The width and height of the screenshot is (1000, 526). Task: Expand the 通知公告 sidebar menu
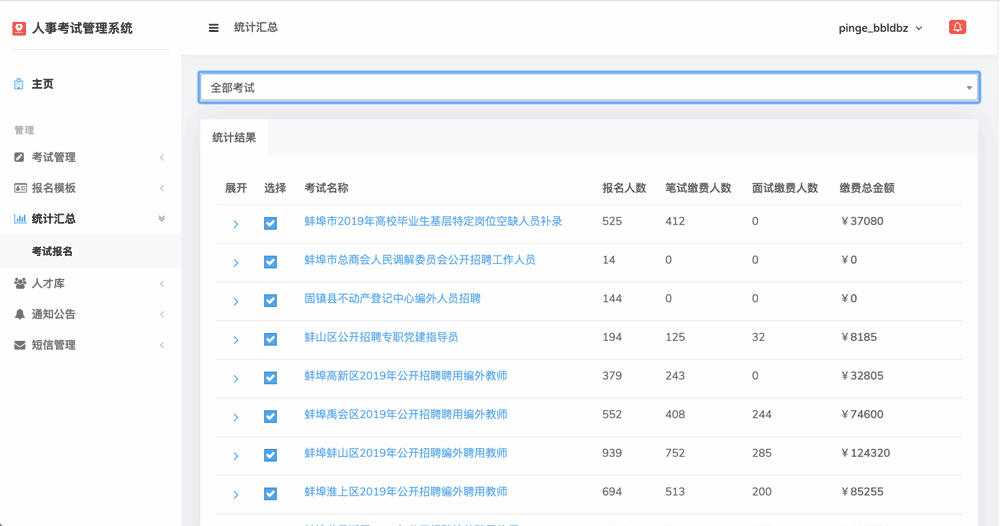(89, 314)
